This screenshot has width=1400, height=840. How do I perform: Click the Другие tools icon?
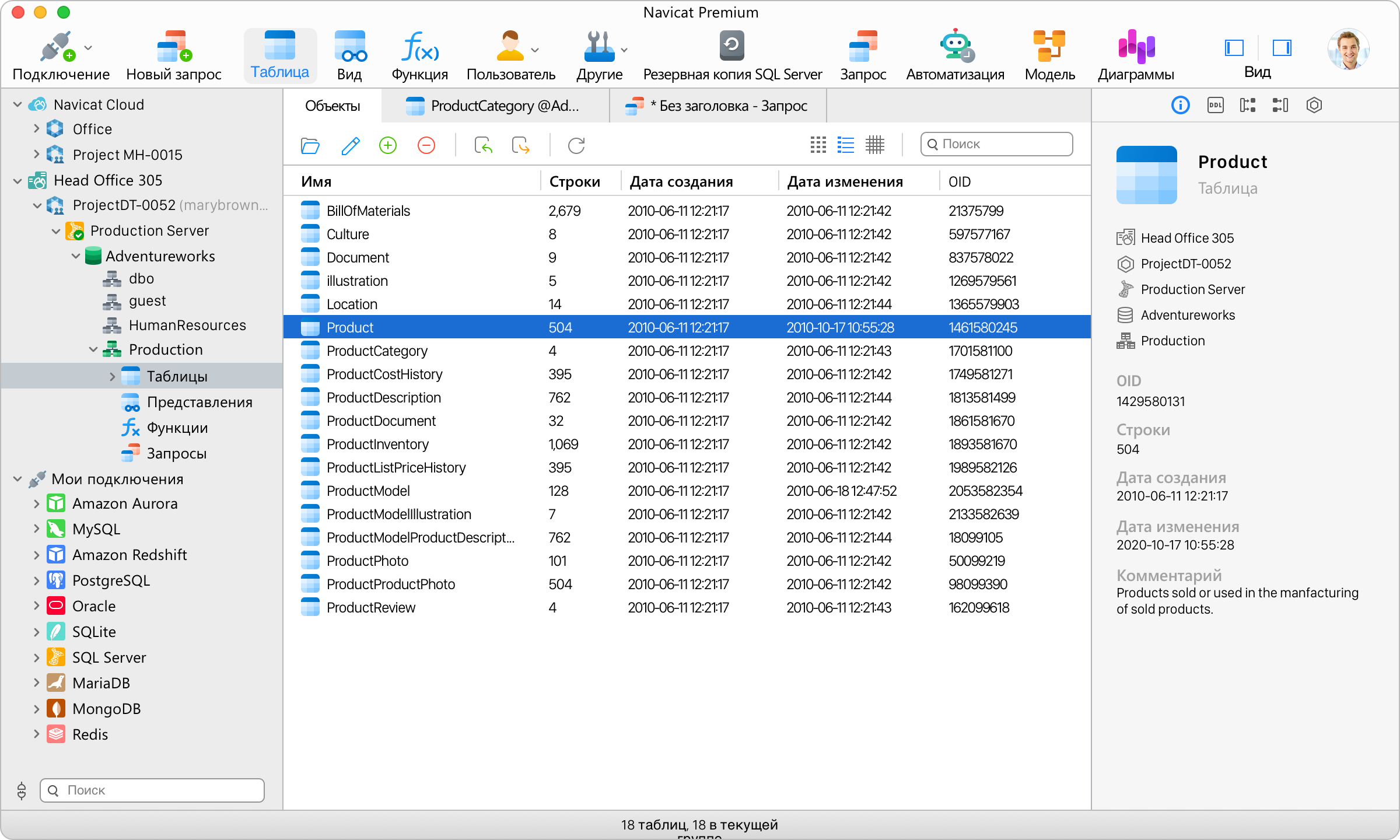599,47
